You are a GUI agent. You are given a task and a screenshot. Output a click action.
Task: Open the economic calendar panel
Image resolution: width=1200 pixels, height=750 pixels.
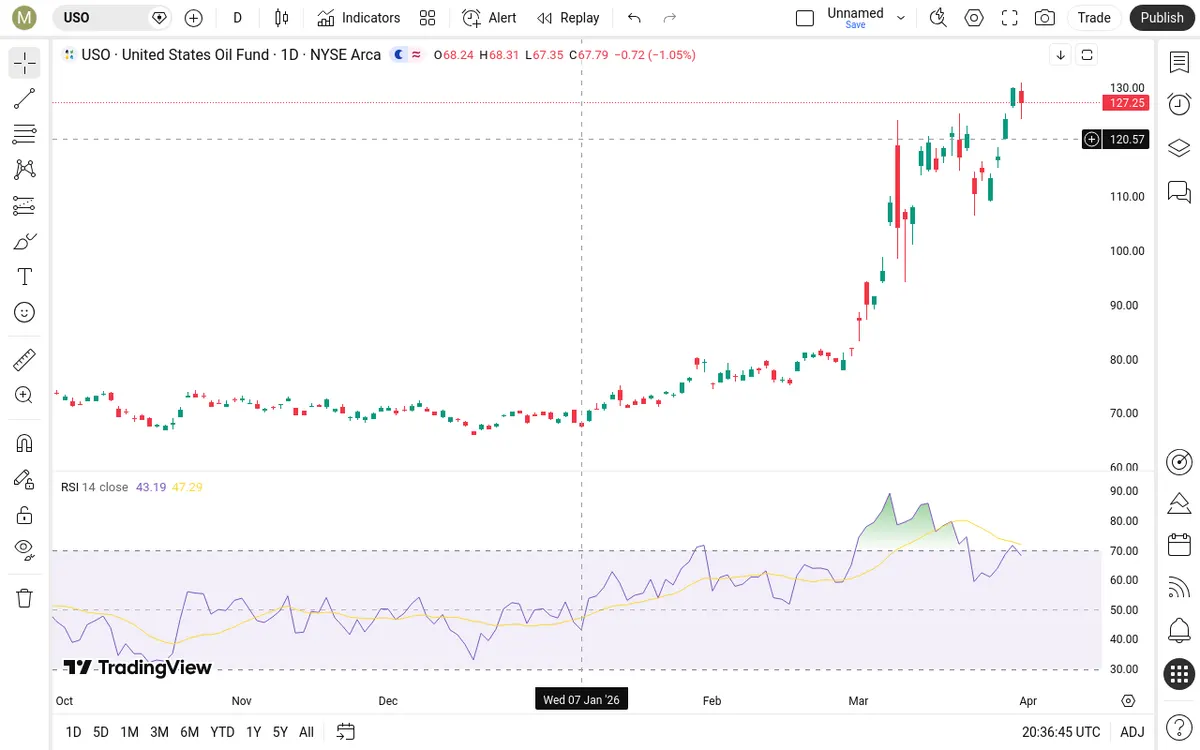tap(1179, 545)
